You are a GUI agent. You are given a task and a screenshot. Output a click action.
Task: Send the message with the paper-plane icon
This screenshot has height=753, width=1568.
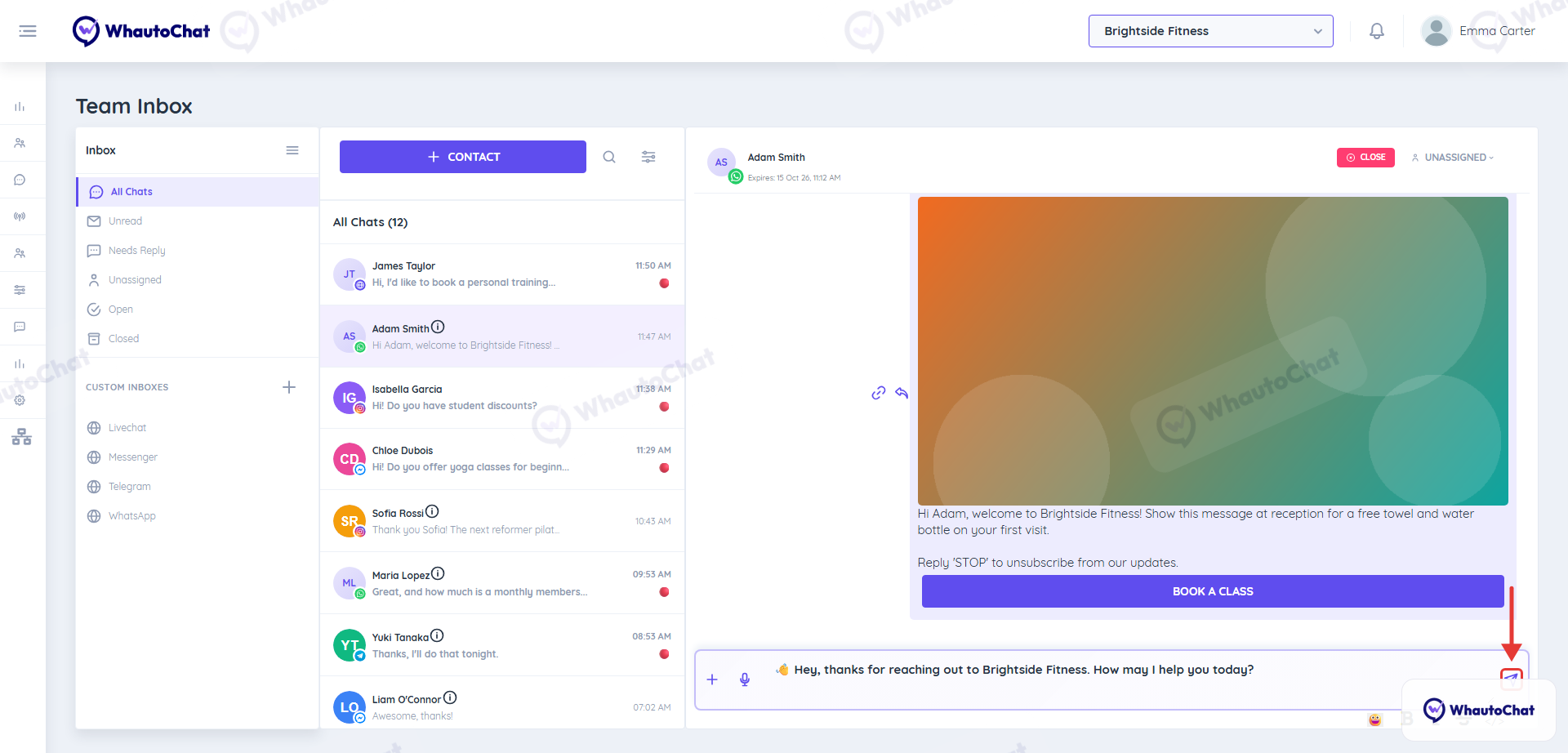click(x=1512, y=677)
